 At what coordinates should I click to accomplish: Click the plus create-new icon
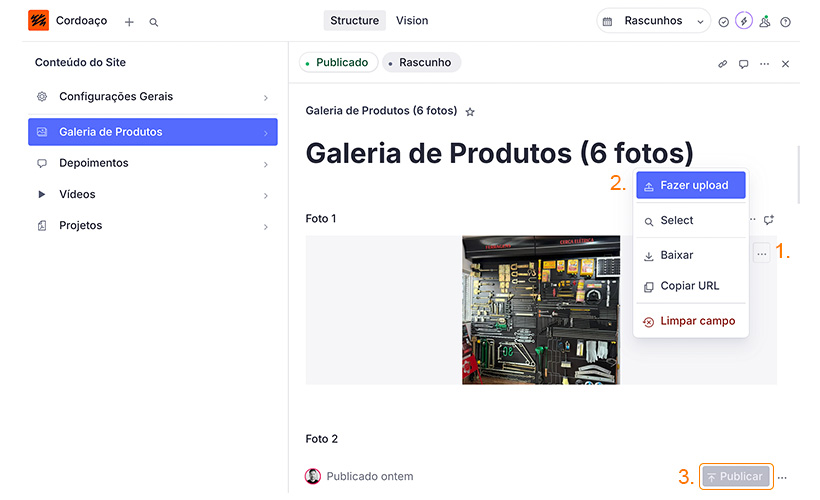pos(129,22)
